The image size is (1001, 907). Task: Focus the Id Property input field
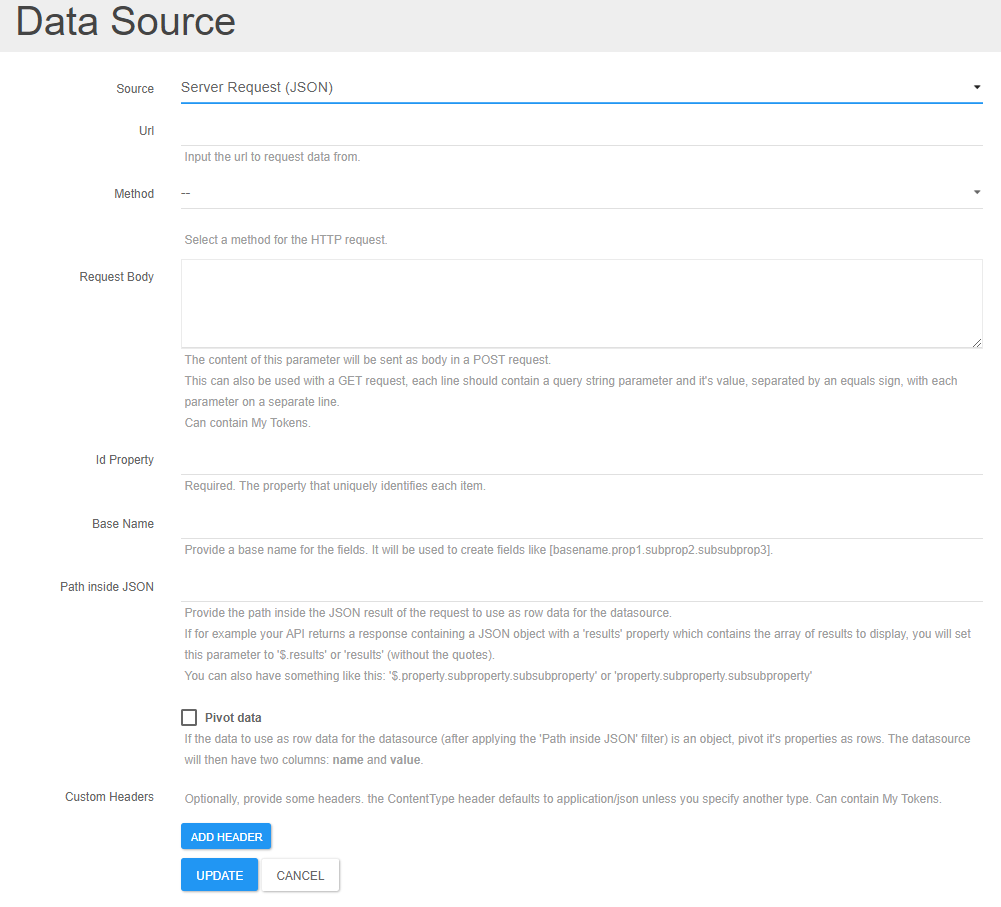[581, 460]
